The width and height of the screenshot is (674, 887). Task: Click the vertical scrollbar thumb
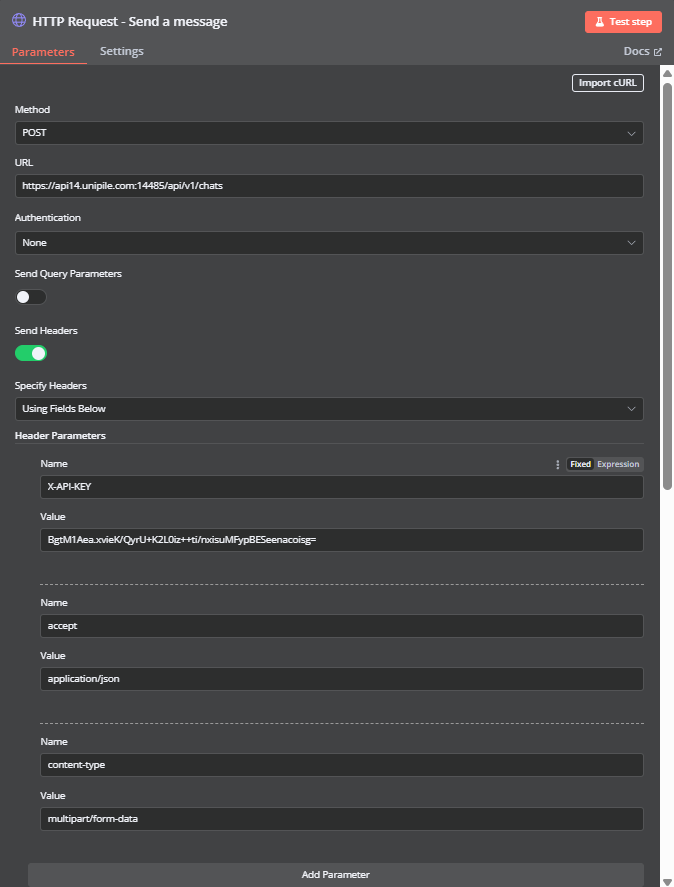(667, 286)
